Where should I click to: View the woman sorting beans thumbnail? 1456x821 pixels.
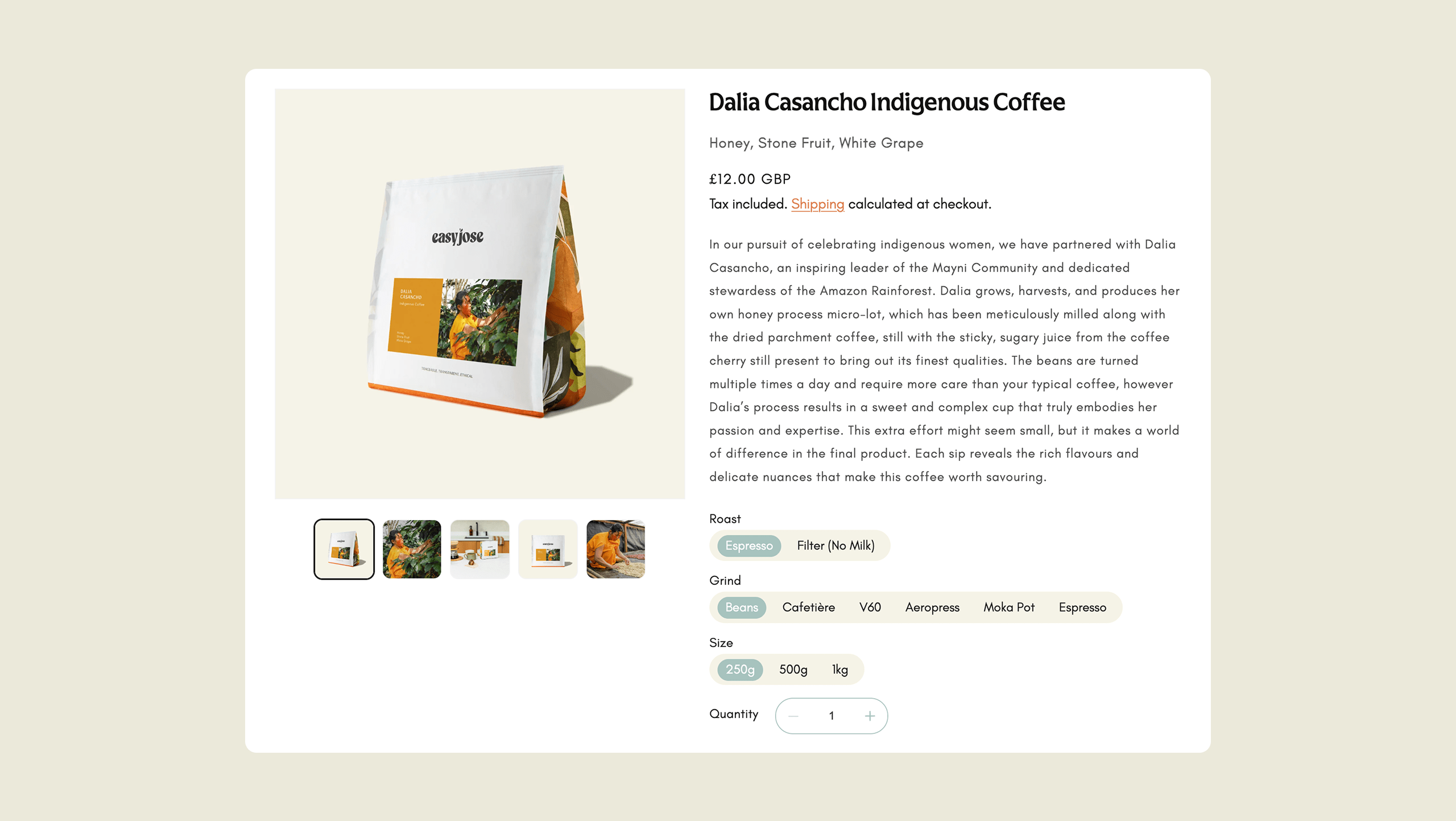615,549
